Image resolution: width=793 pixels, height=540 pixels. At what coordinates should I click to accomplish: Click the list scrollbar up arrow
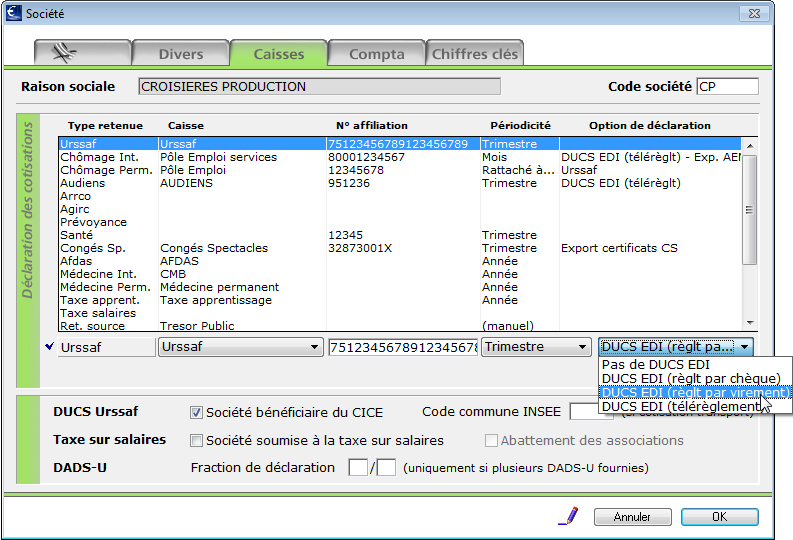pyautogui.click(x=750, y=146)
